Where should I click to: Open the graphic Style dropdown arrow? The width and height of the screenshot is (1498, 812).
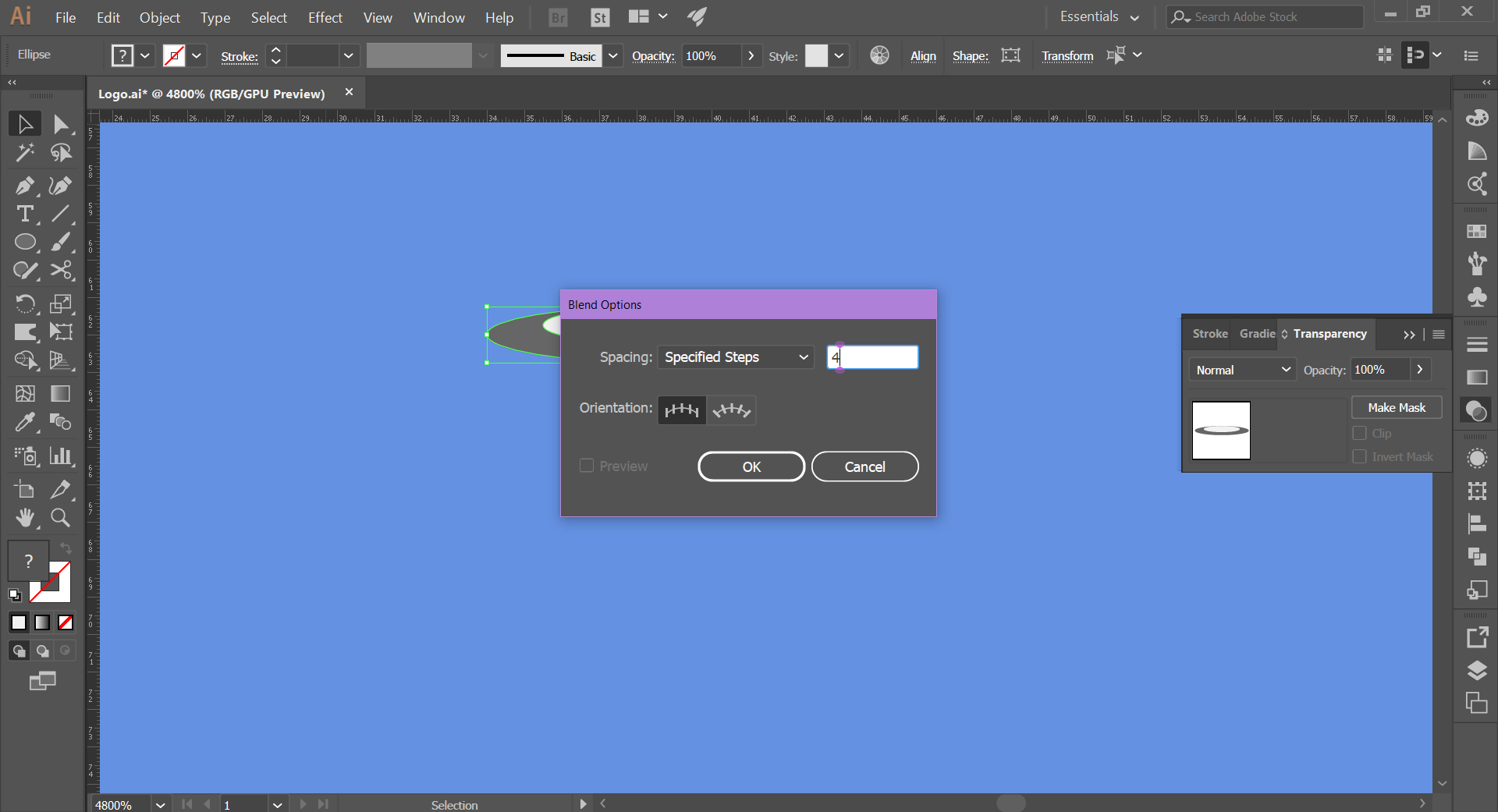pos(839,55)
